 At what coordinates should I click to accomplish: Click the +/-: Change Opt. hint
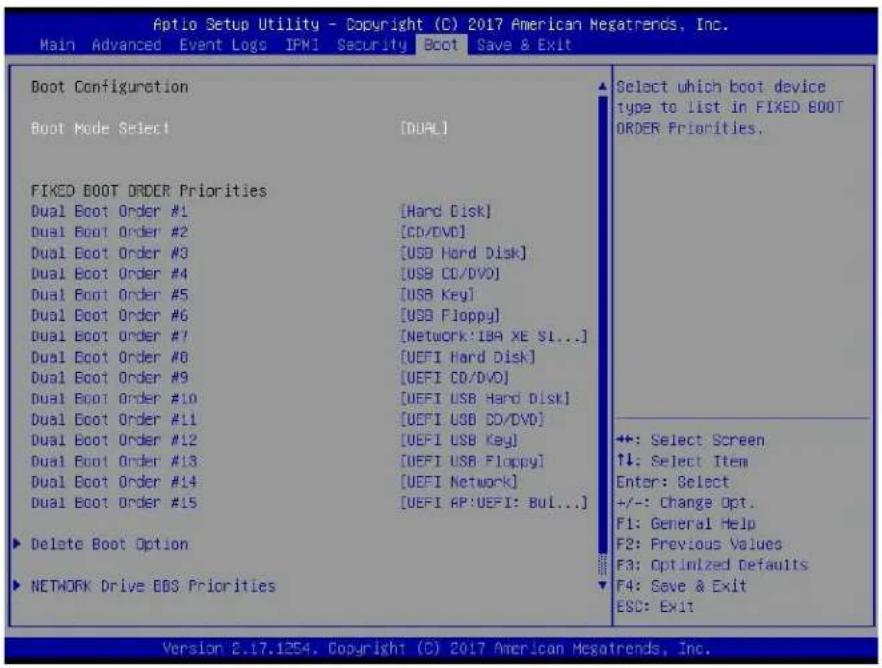coord(686,503)
